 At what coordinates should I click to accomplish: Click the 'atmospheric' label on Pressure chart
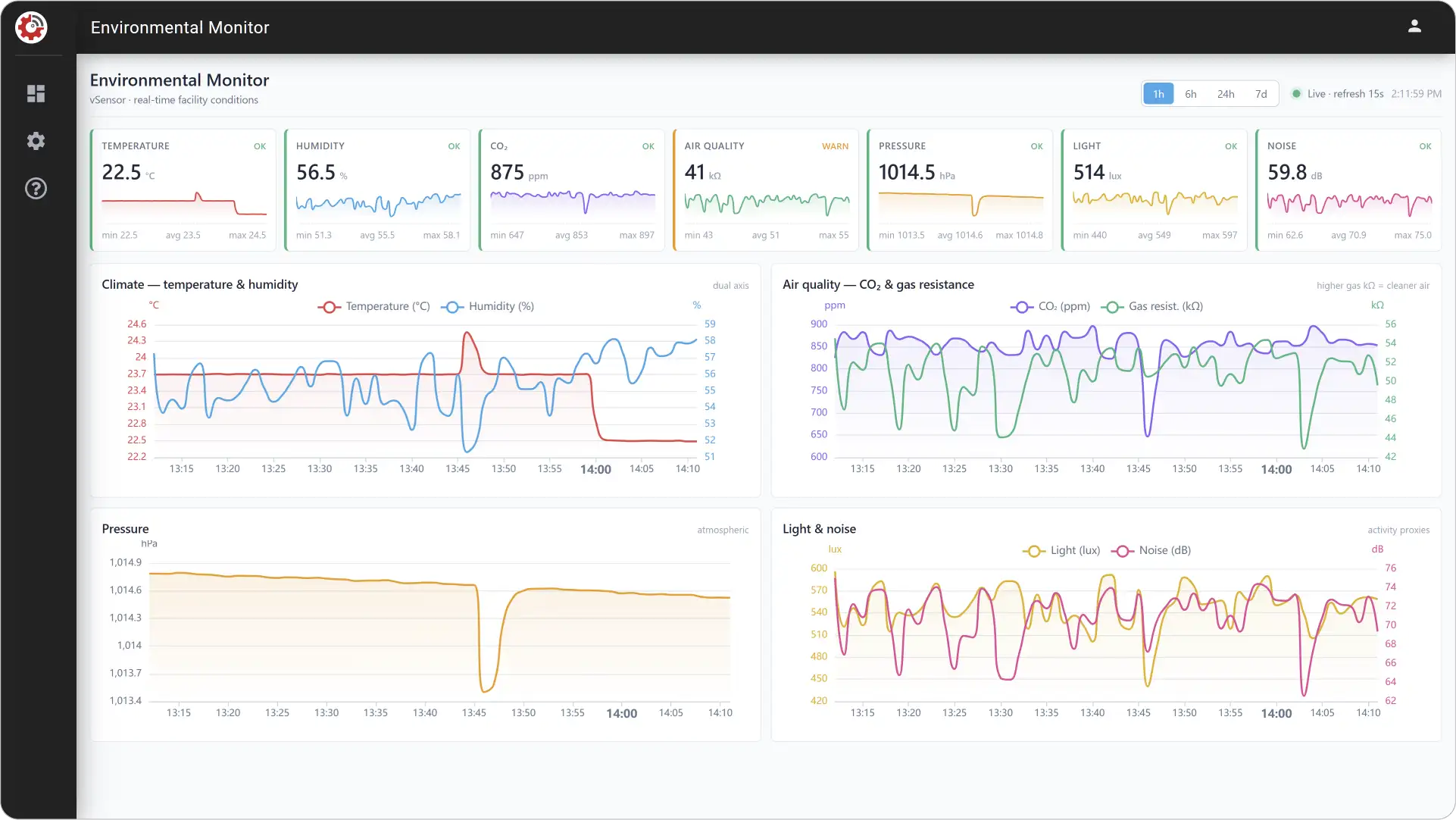(x=723, y=530)
